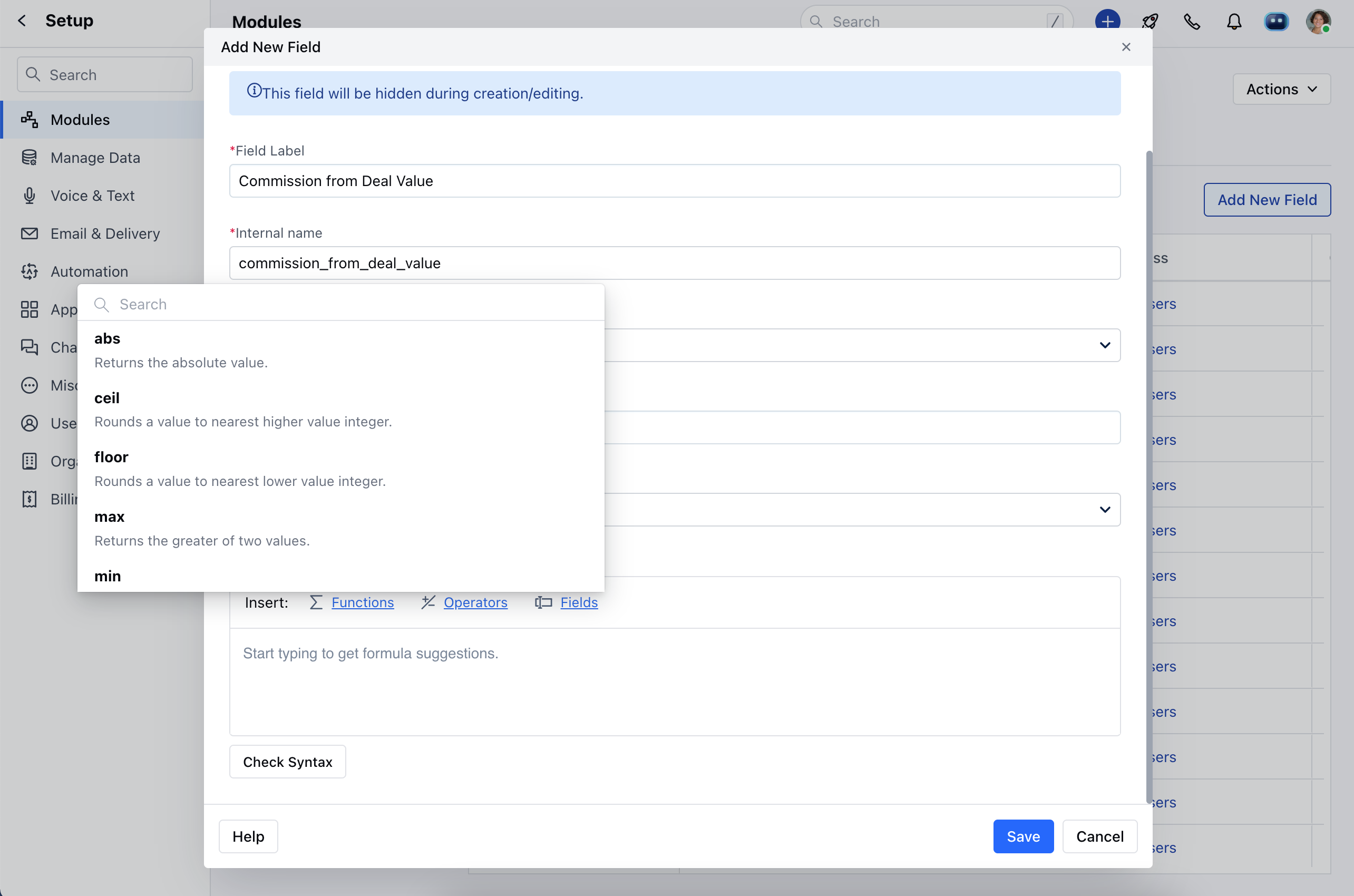This screenshot has height=896, width=1354.
Task: Click the Voice & Text microphone icon
Action: point(29,196)
